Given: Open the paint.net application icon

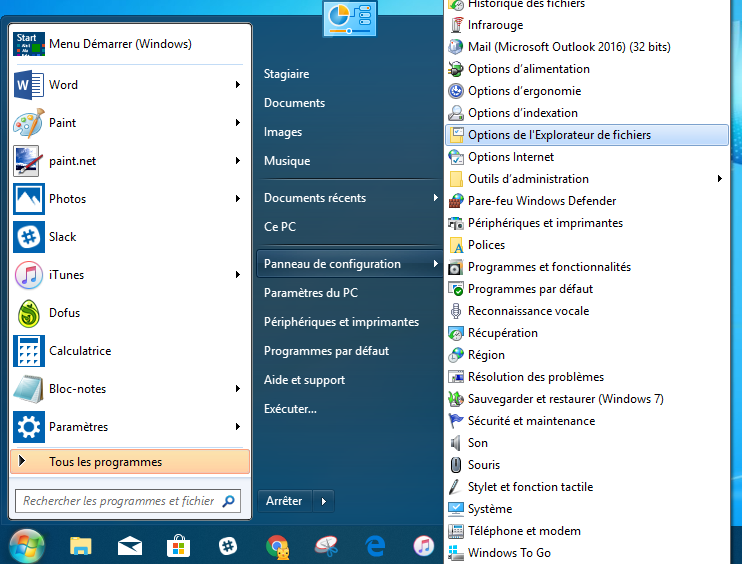Looking at the screenshot, I should click(29, 161).
